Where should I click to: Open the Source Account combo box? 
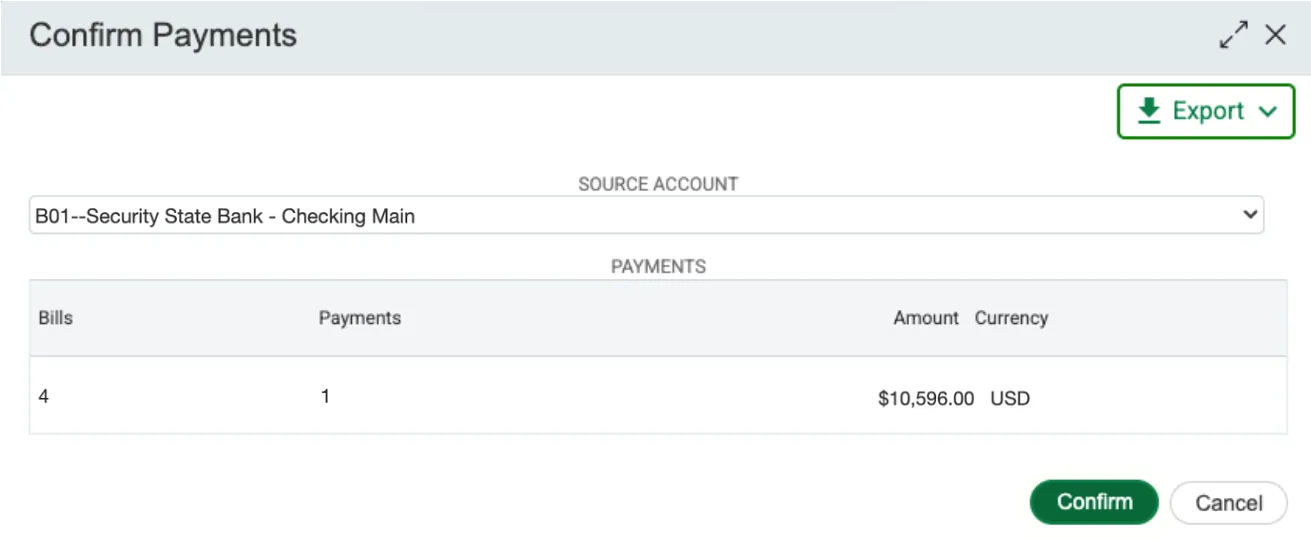(x=647, y=215)
